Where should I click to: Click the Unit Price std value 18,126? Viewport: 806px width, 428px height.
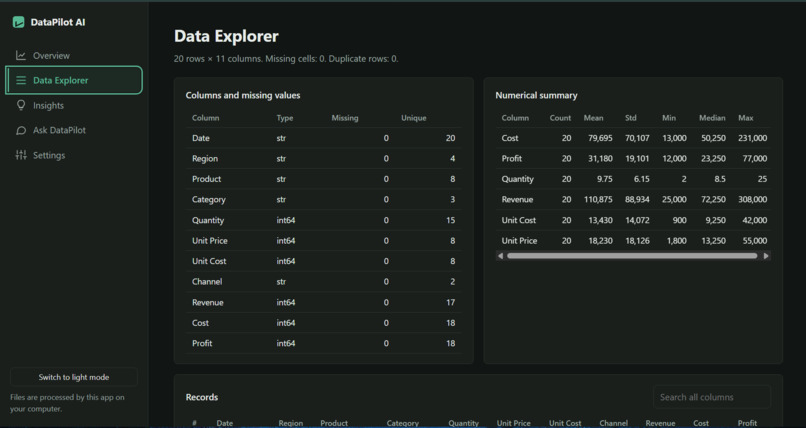[x=637, y=241]
